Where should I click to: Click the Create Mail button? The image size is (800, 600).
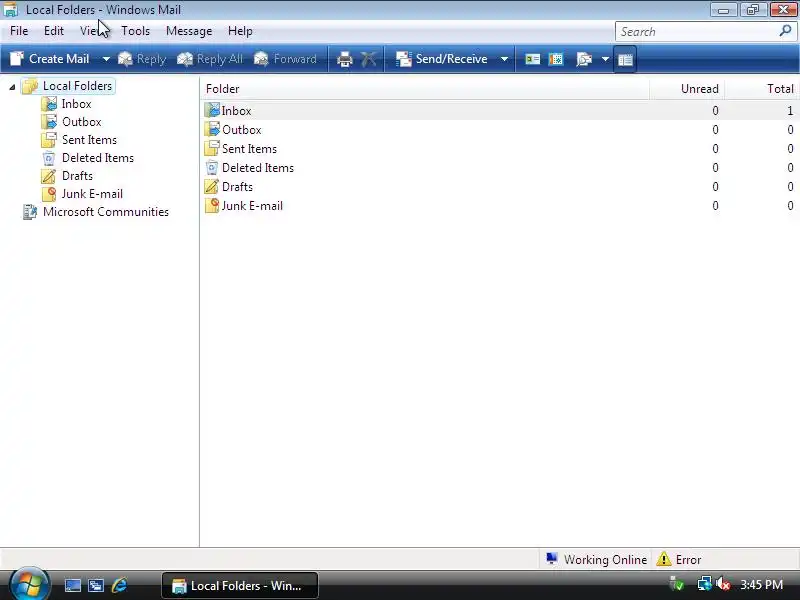[50, 59]
